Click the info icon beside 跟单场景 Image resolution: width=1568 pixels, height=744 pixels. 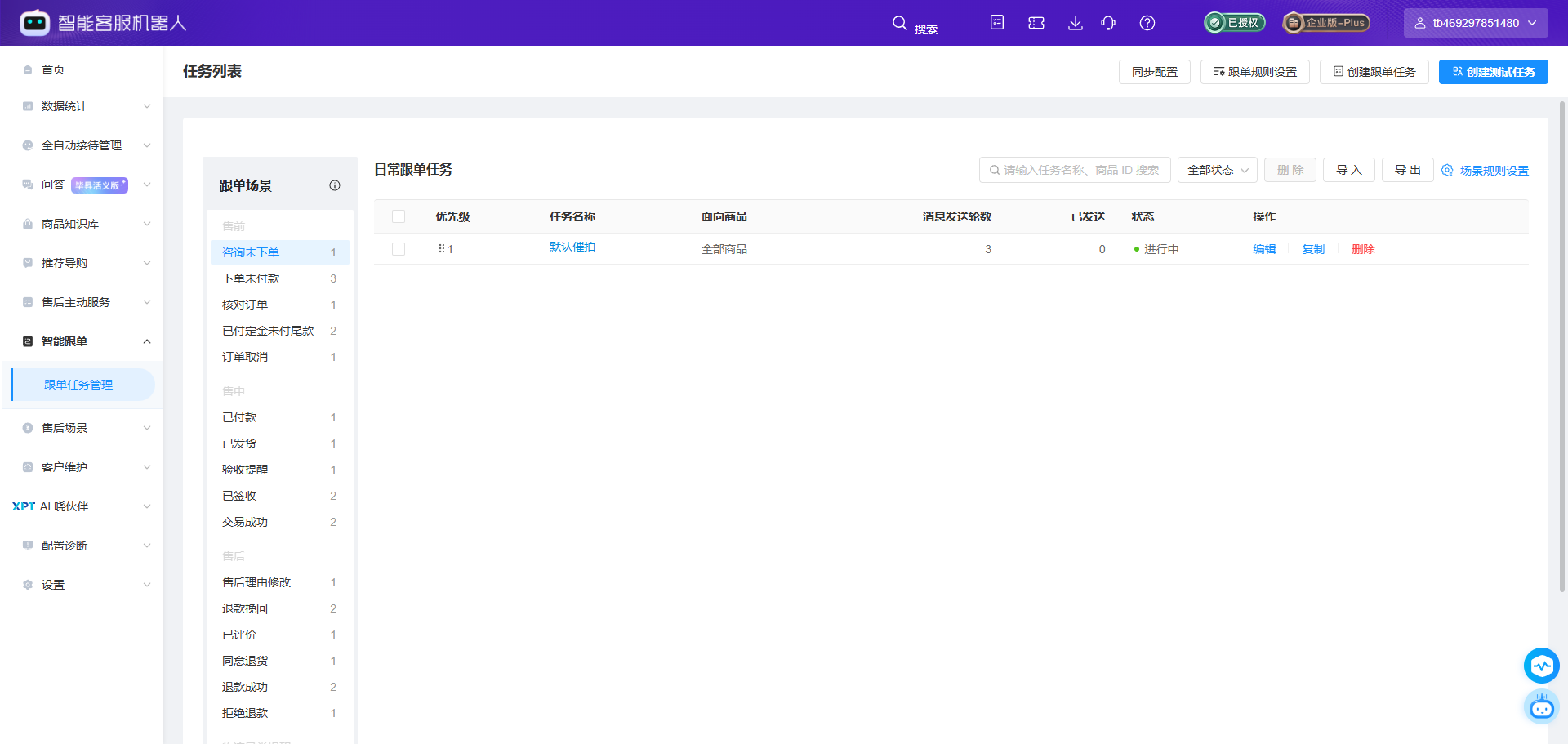[x=335, y=185]
